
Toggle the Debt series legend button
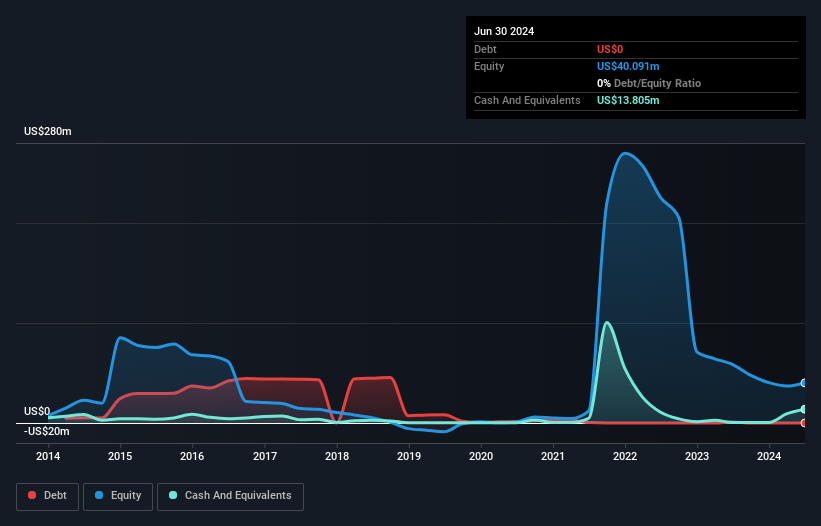point(48,496)
